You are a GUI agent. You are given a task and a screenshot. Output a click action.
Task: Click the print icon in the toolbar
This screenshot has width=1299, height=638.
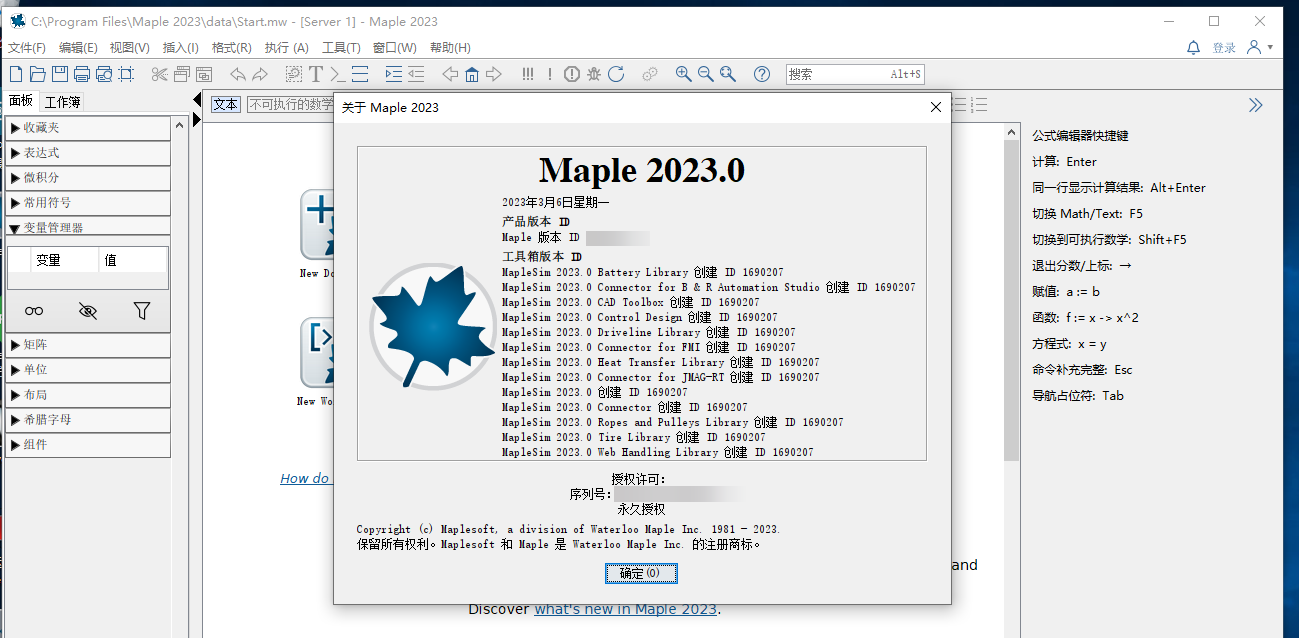click(82, 74)
